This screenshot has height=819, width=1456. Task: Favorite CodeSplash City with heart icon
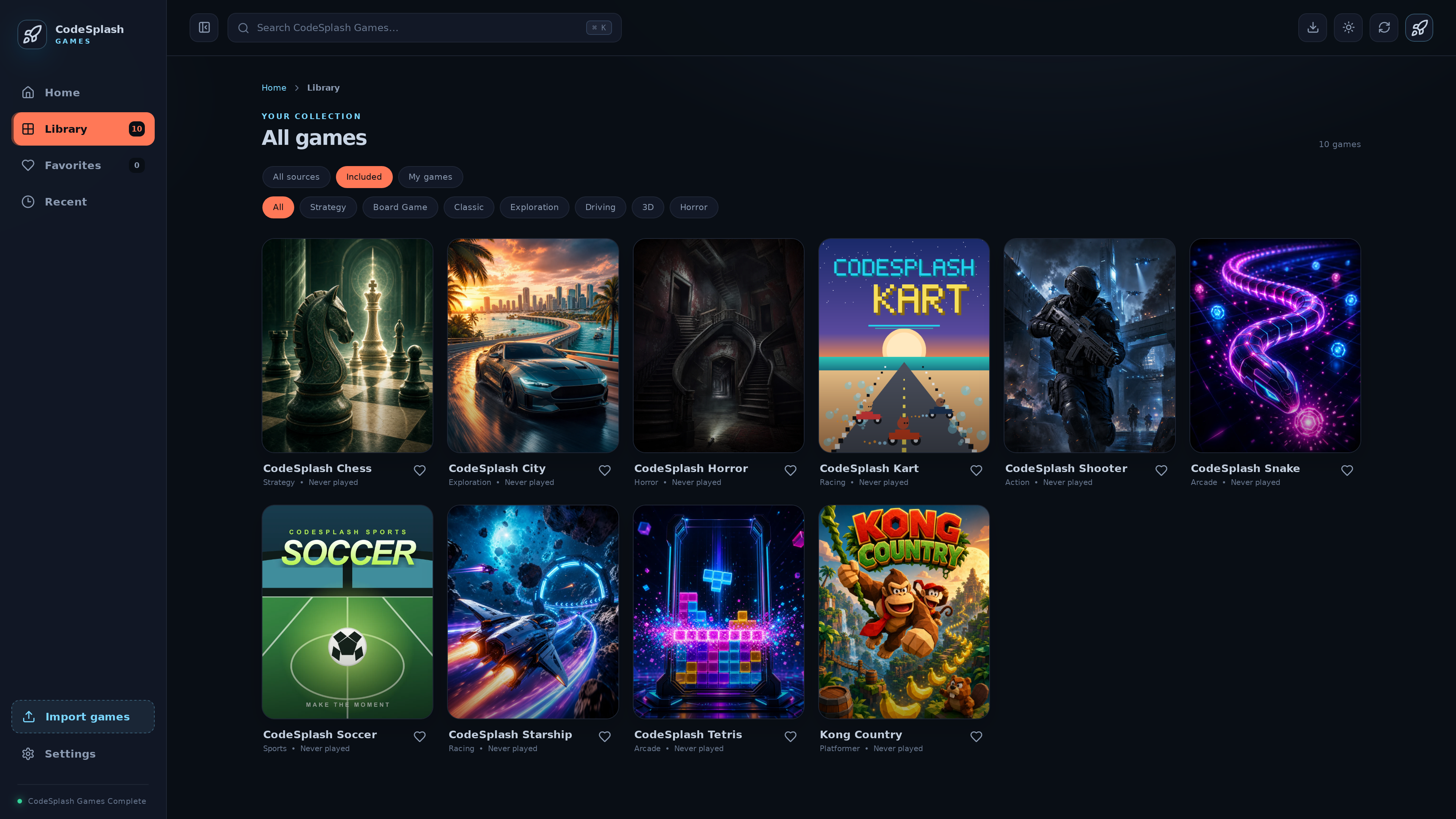[x=605, y=470]
